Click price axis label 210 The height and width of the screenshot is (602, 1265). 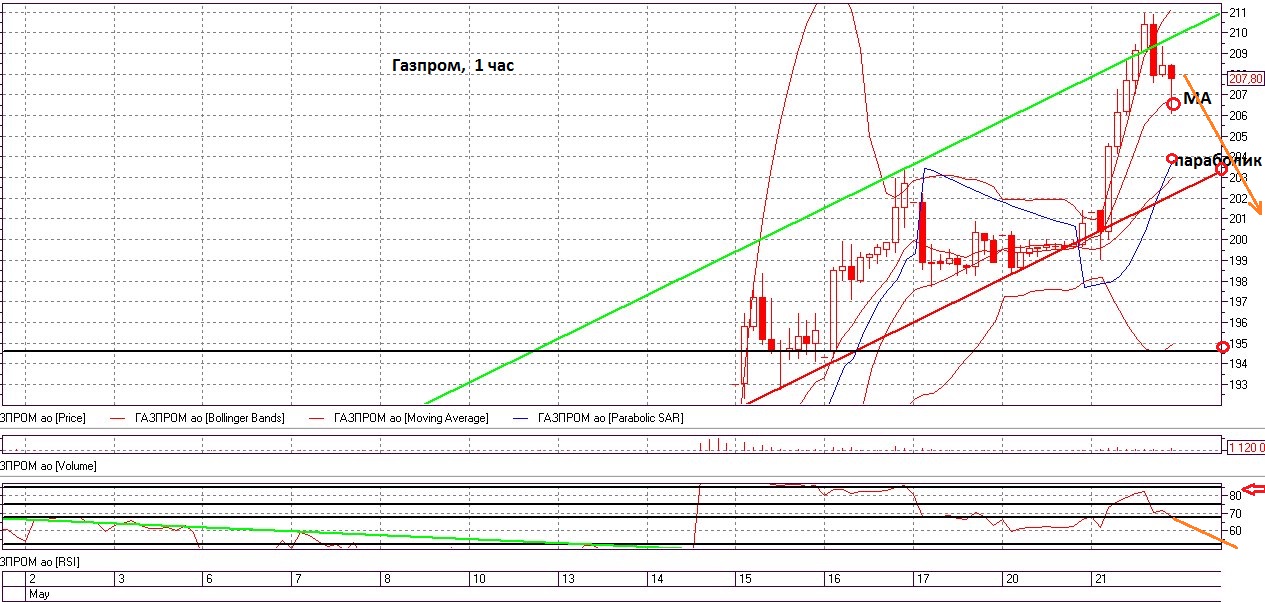tap(1239, 33)
